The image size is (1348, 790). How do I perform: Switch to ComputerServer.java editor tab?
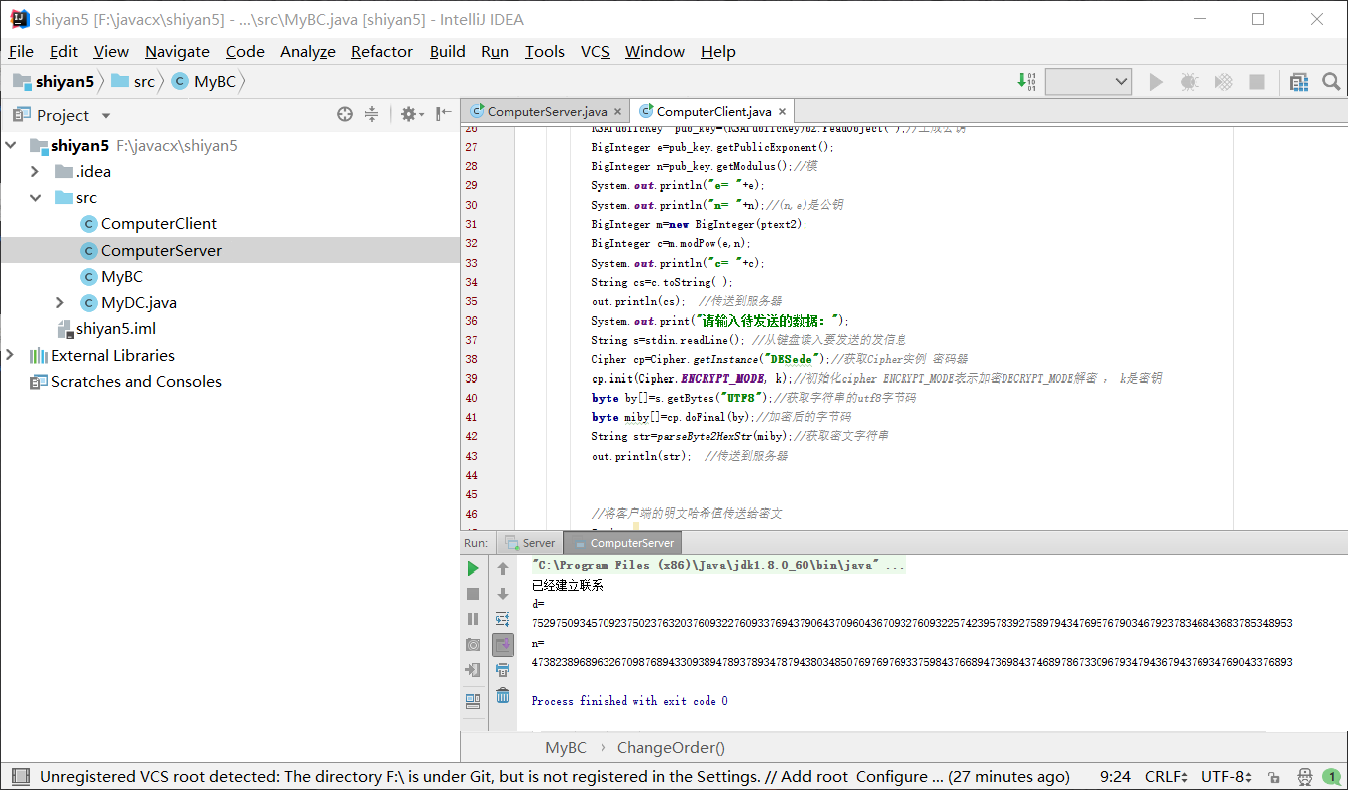pos(547,112)
